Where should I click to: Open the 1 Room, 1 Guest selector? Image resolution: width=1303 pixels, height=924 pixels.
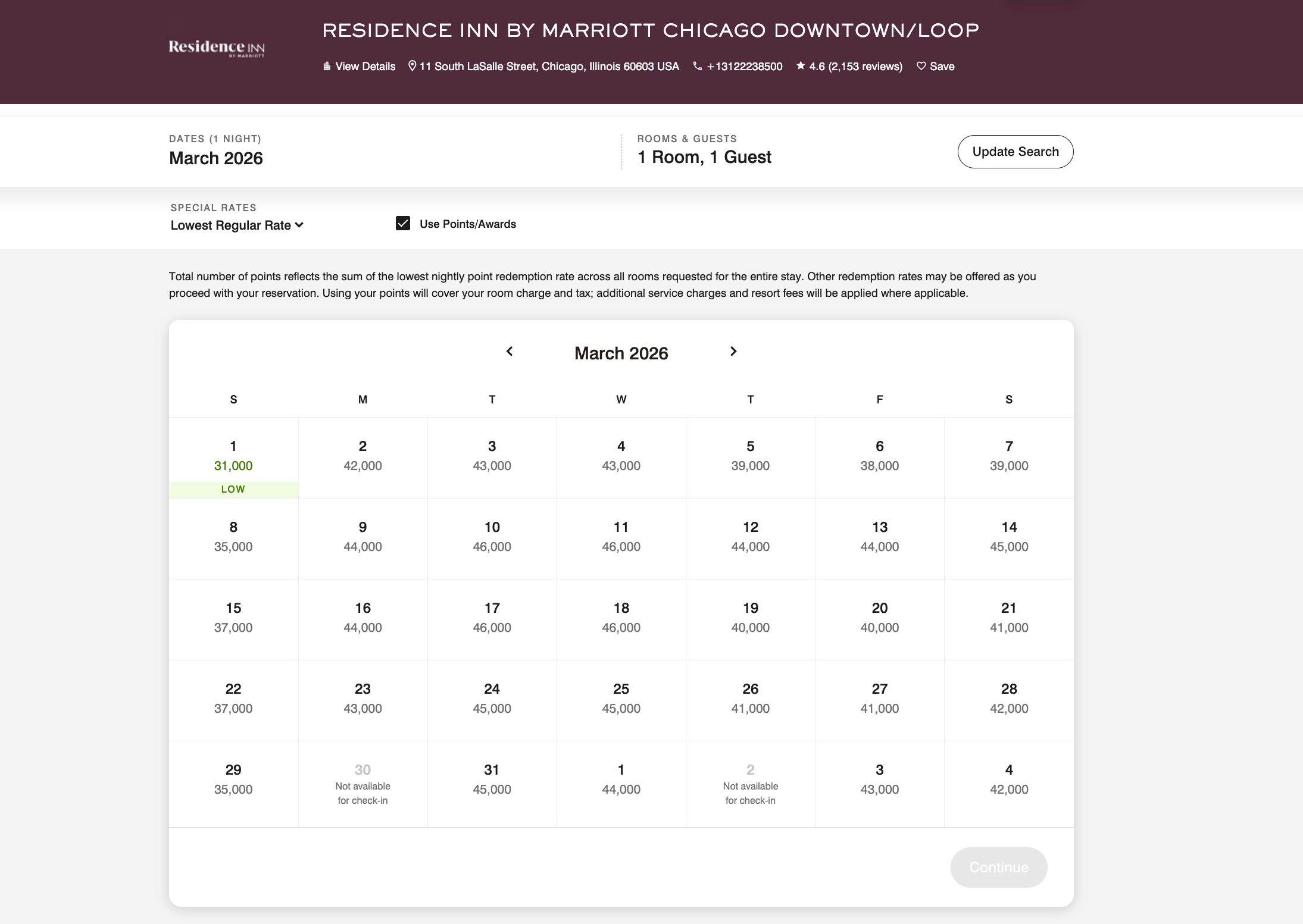(704, 157)
